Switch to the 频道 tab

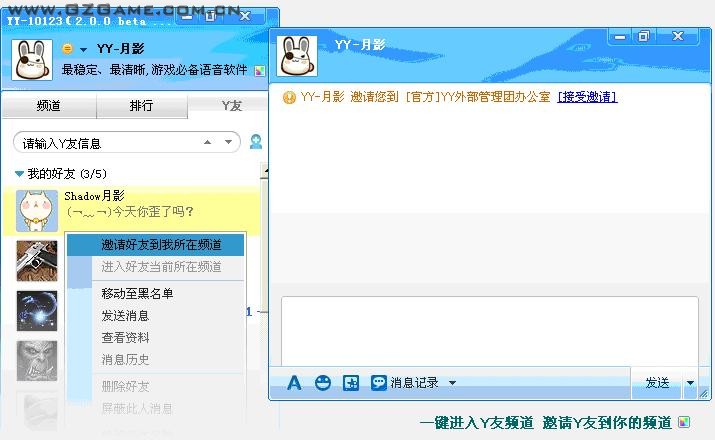(x=49, y=106)
